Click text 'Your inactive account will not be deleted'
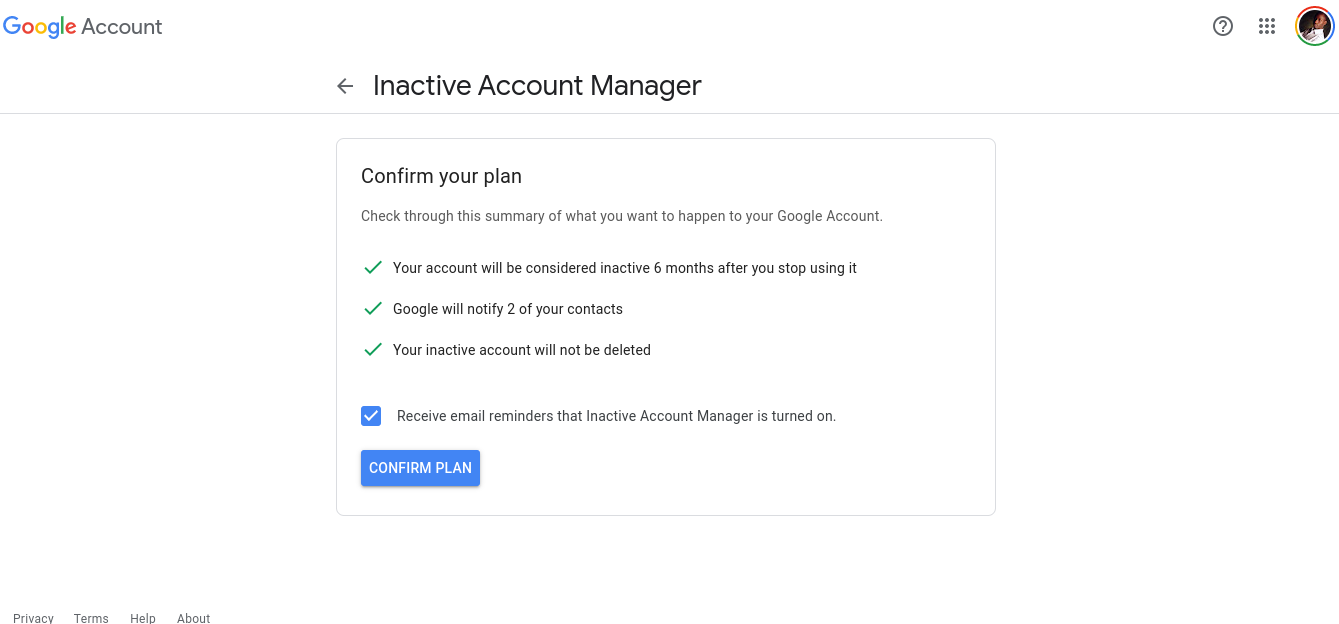Image resolution: width=1339 pixels, height=624 pixels. coord(522,350)
